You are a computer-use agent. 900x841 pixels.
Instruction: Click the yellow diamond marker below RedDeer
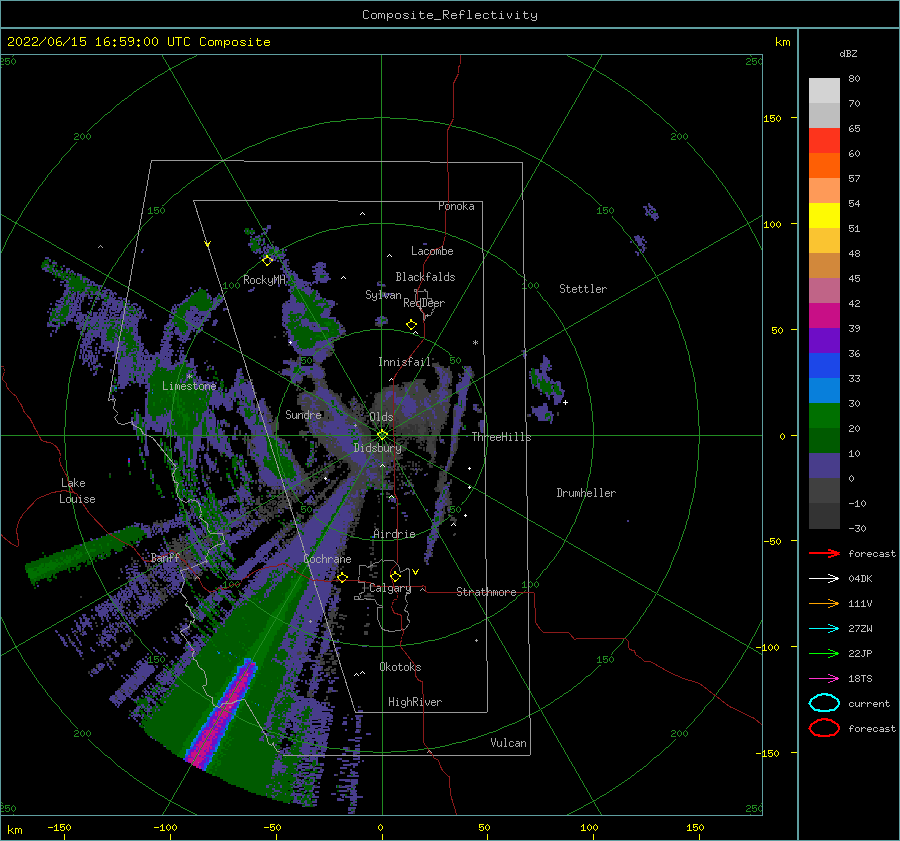point(411,325)
